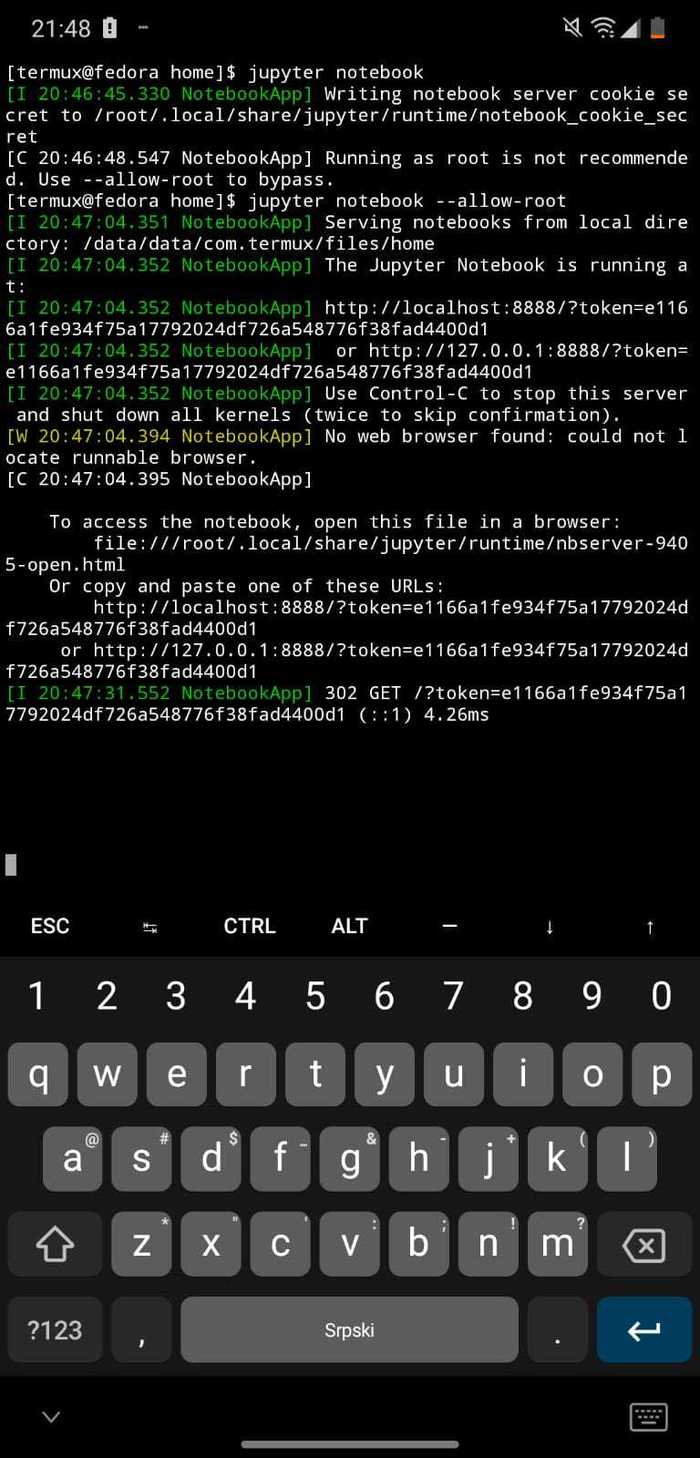Collapse keyboard with the down chevron
The width and height of the screenshot is (700, 1458).
(51, 1416)
